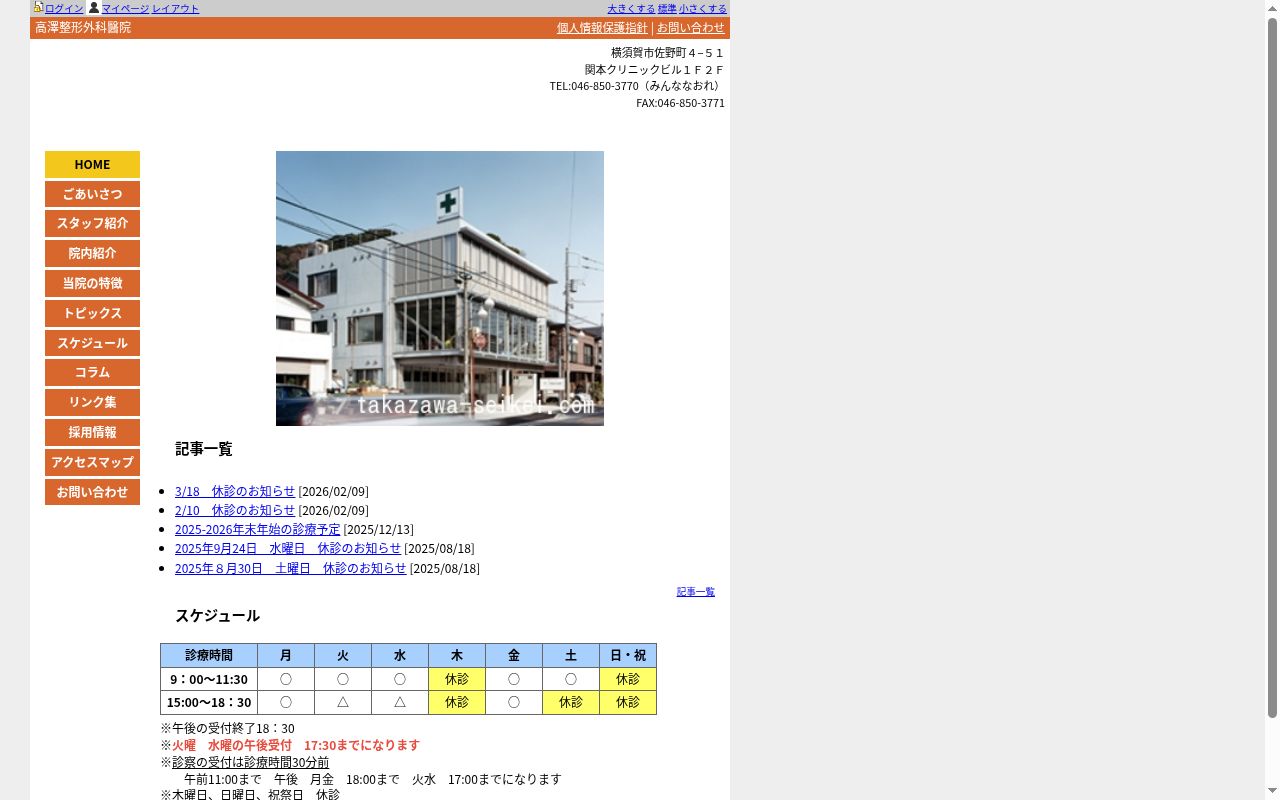Select お問い合わせ button in side menu
This screenshot has width=1280, height=800.
pyautogui.click(x=92, y=492)
